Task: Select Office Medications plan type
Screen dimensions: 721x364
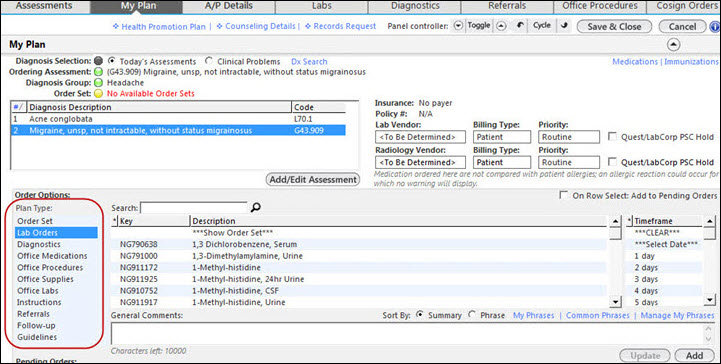Action: click(x=56, y=256)
